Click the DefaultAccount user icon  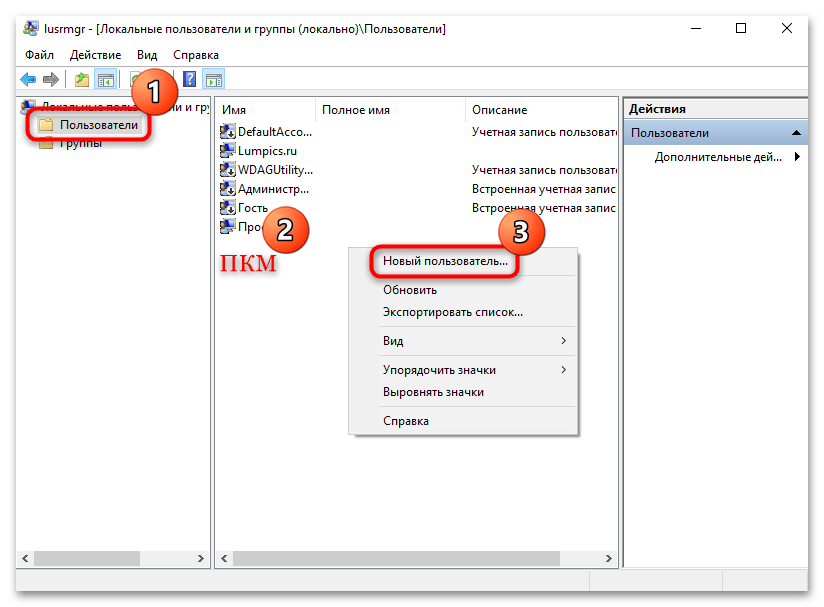coord(228,131)
